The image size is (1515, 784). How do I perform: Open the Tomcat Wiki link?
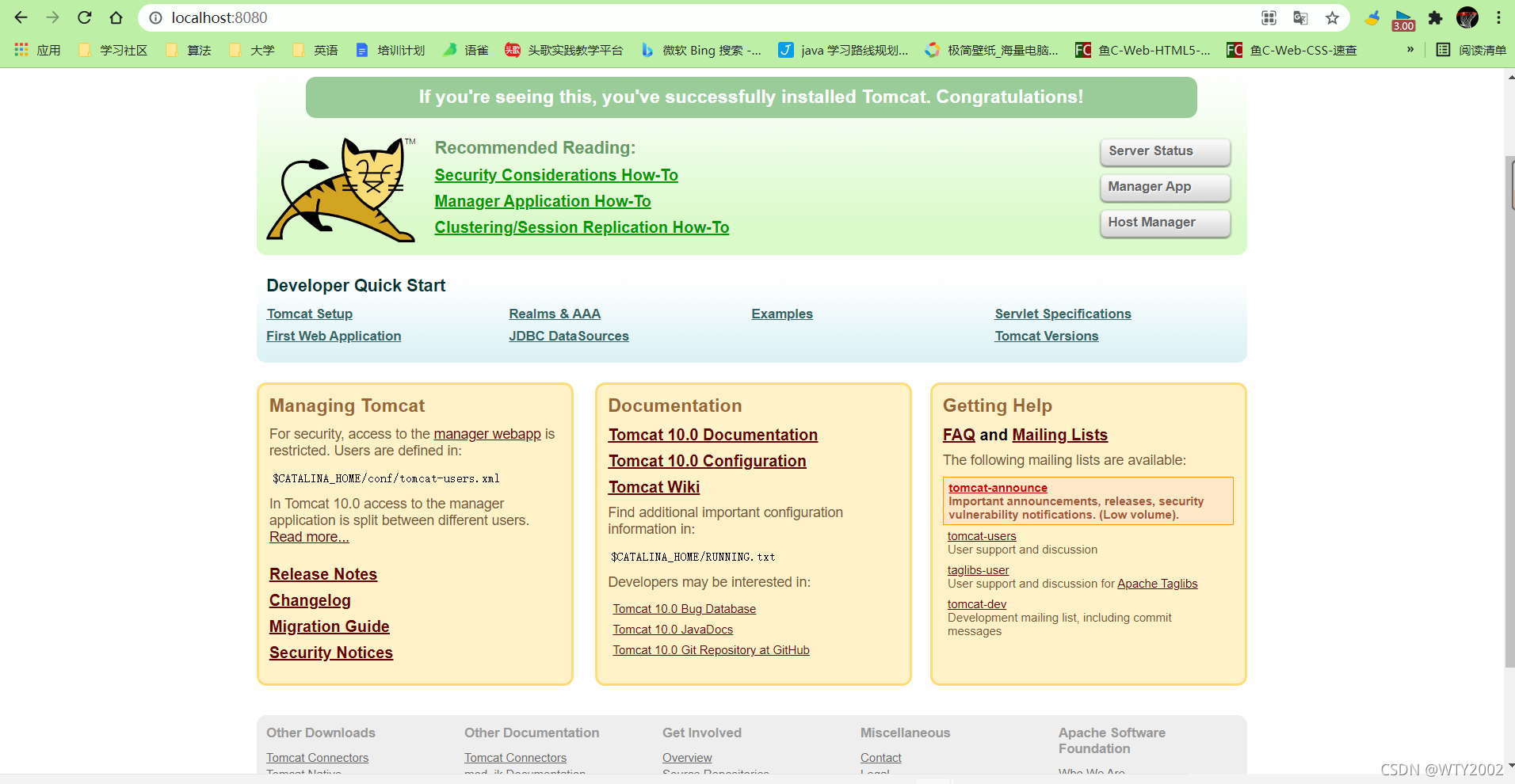pos(654,487)
